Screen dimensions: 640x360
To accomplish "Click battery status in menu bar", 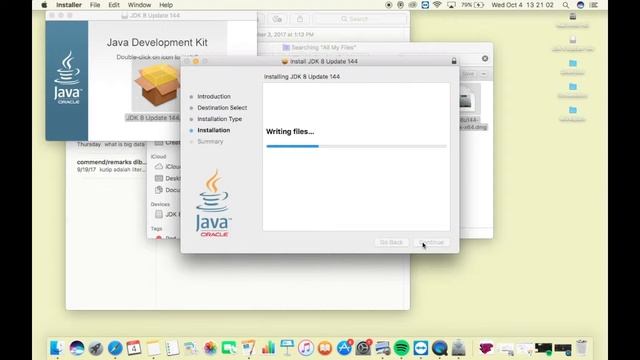I will [473, 5].
